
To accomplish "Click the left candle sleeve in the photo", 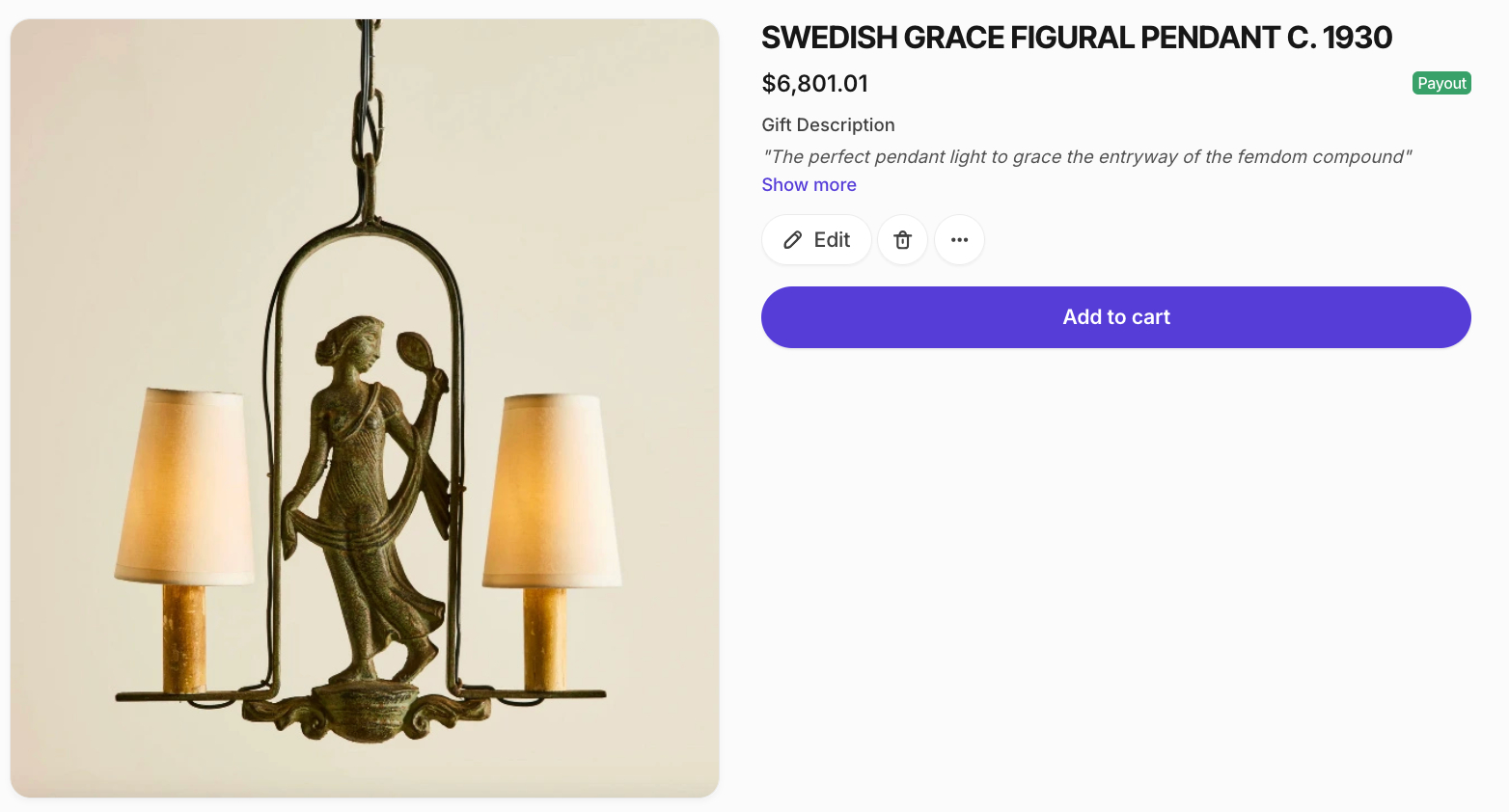I will [x=183, y=638].
